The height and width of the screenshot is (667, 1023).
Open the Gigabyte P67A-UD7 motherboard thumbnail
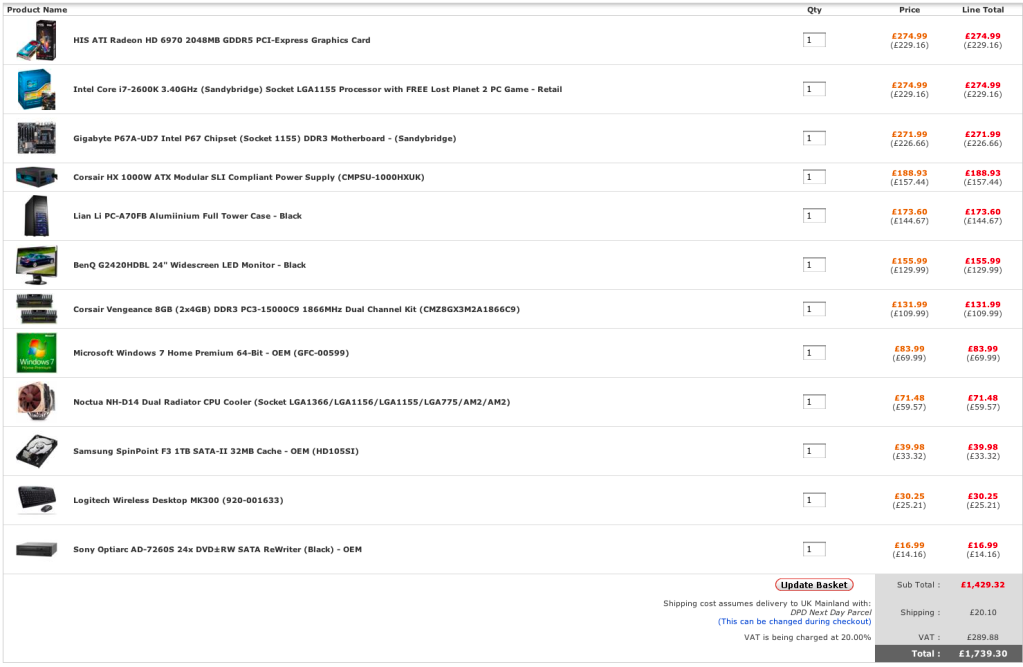click(x=36, y=138)
